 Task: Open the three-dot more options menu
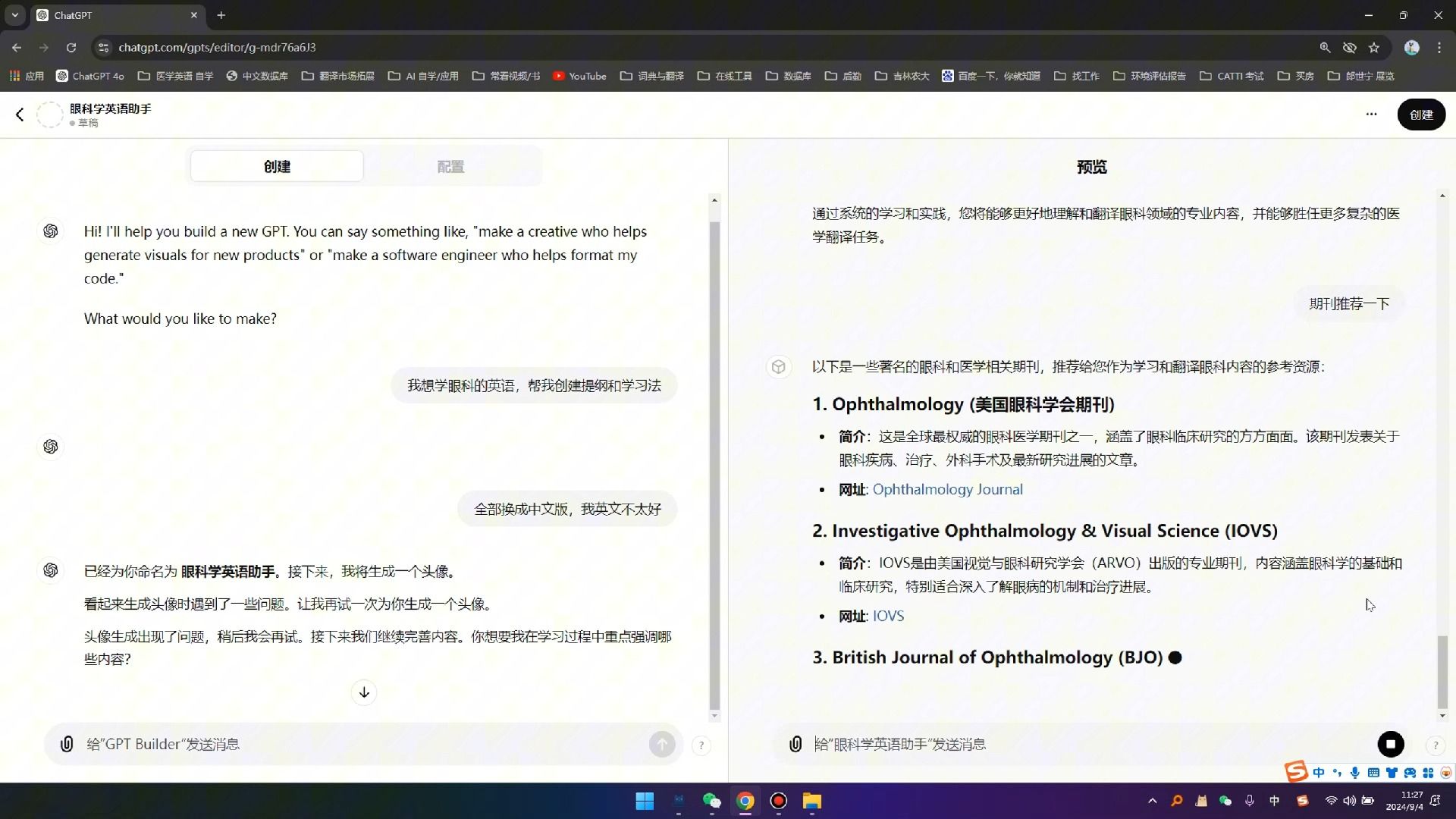tap(1371, 115)
